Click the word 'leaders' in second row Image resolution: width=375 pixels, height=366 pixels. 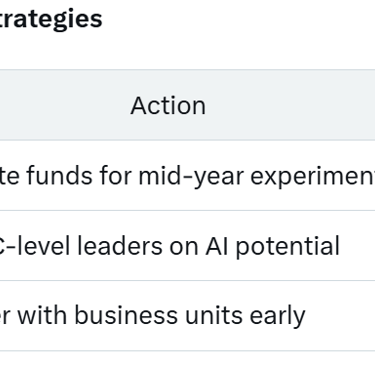(121, 246)
